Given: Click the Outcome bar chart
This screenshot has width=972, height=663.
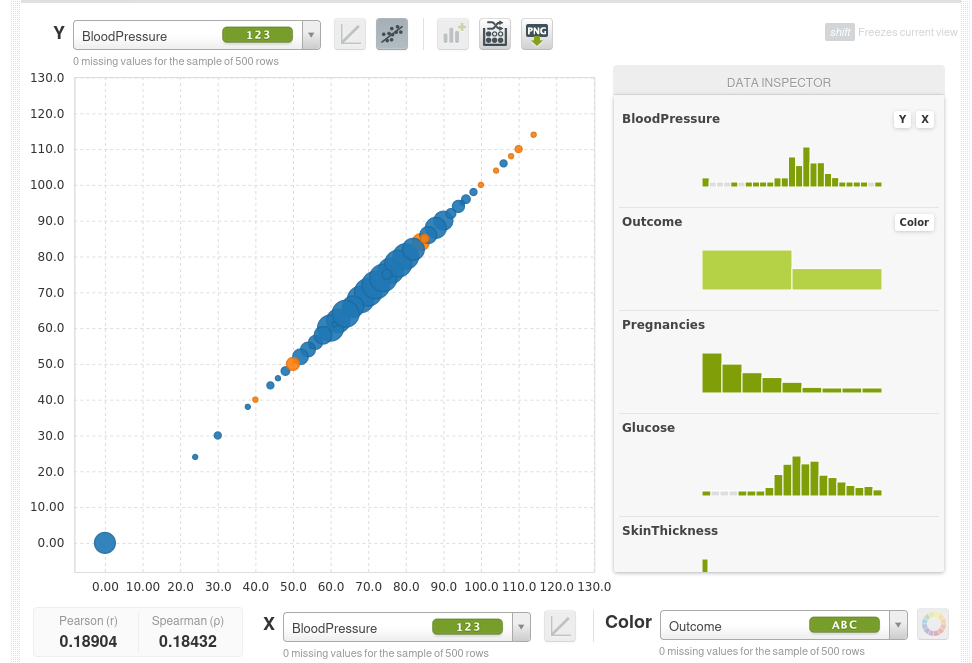Looking at the screenshot, I should (791, 270).
